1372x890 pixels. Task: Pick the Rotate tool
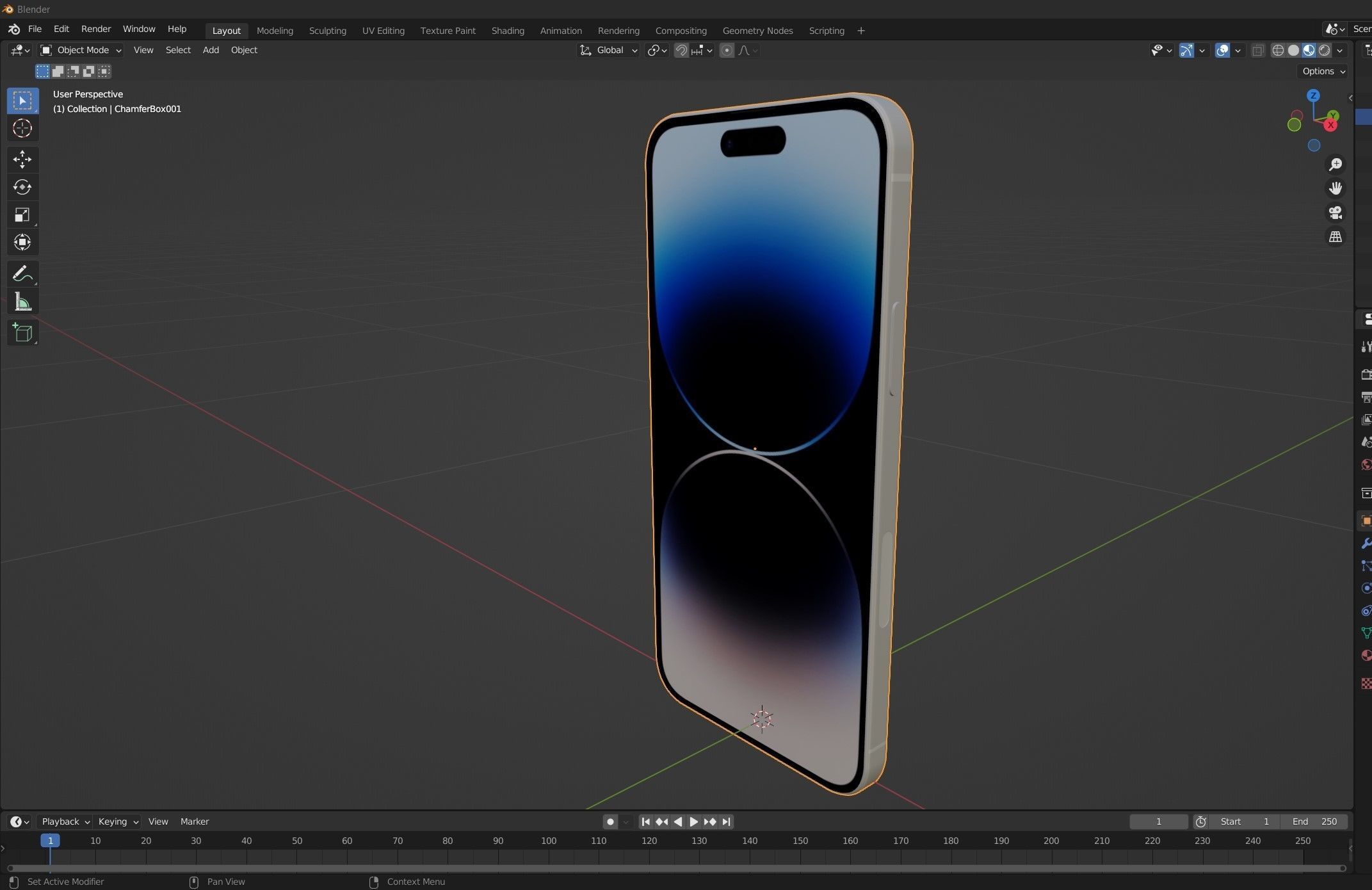pos(22,187)
